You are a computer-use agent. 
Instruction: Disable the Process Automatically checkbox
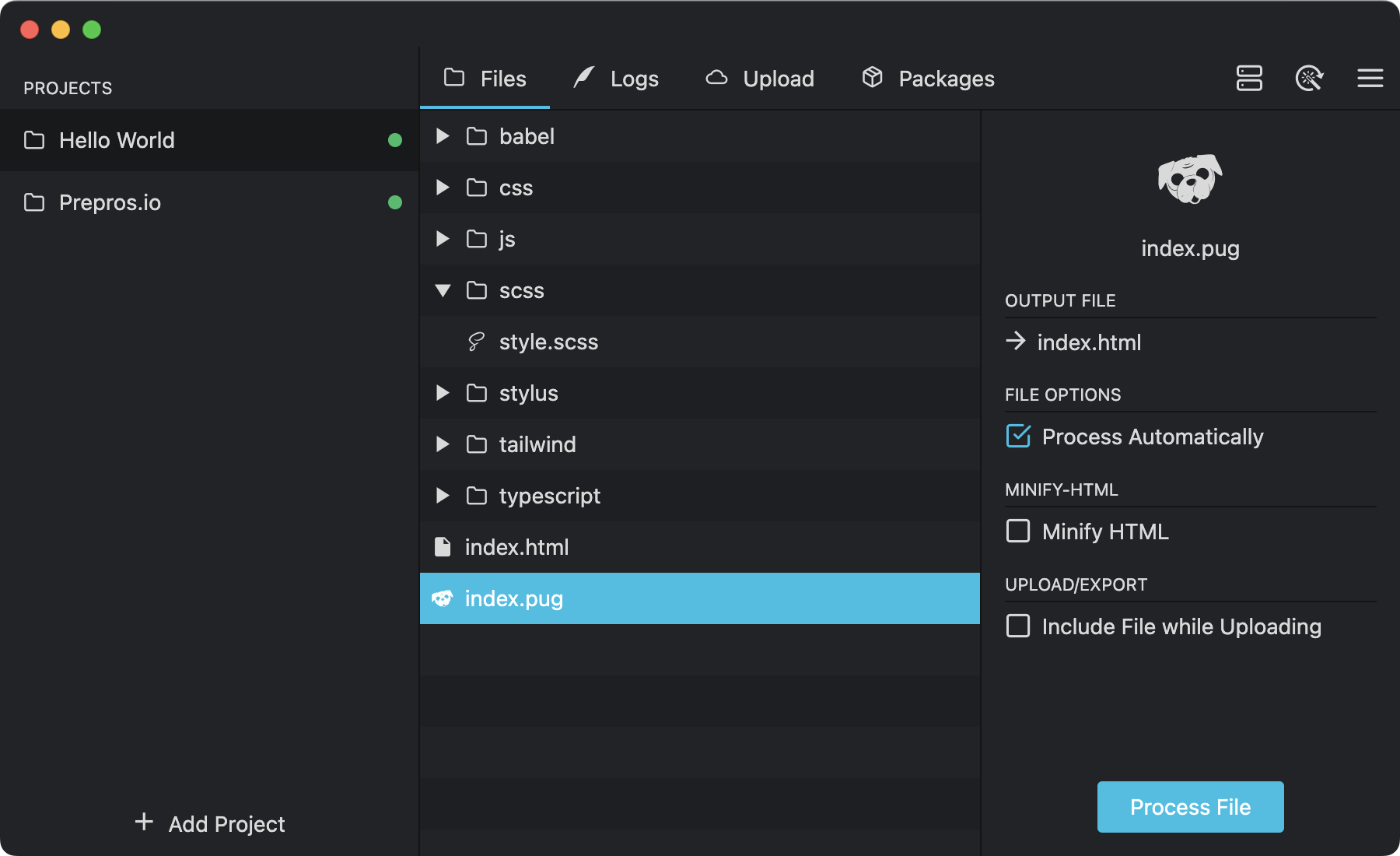(1018, 437)
